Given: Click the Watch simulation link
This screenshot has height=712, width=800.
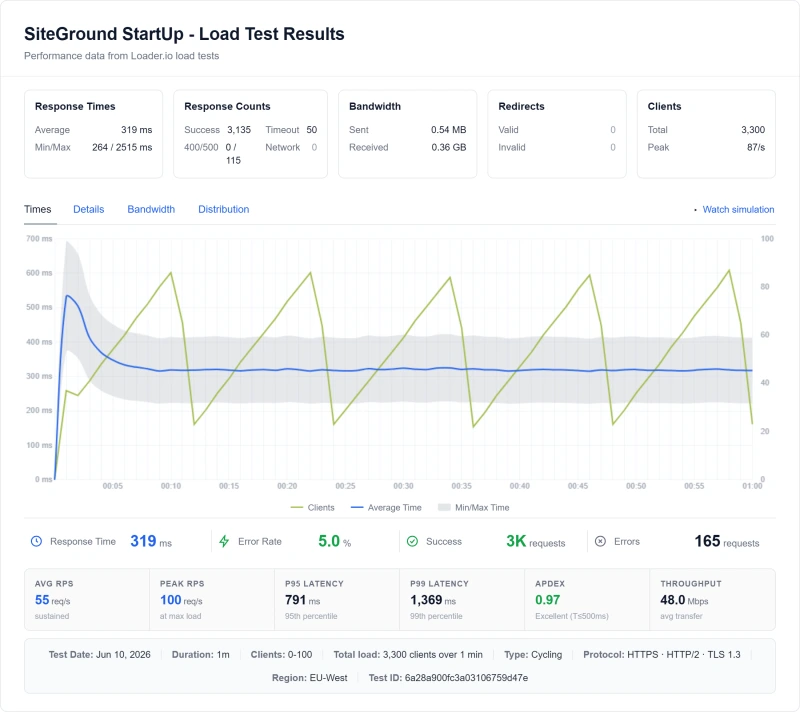Looking at the screenshot, I should [738, 209].
